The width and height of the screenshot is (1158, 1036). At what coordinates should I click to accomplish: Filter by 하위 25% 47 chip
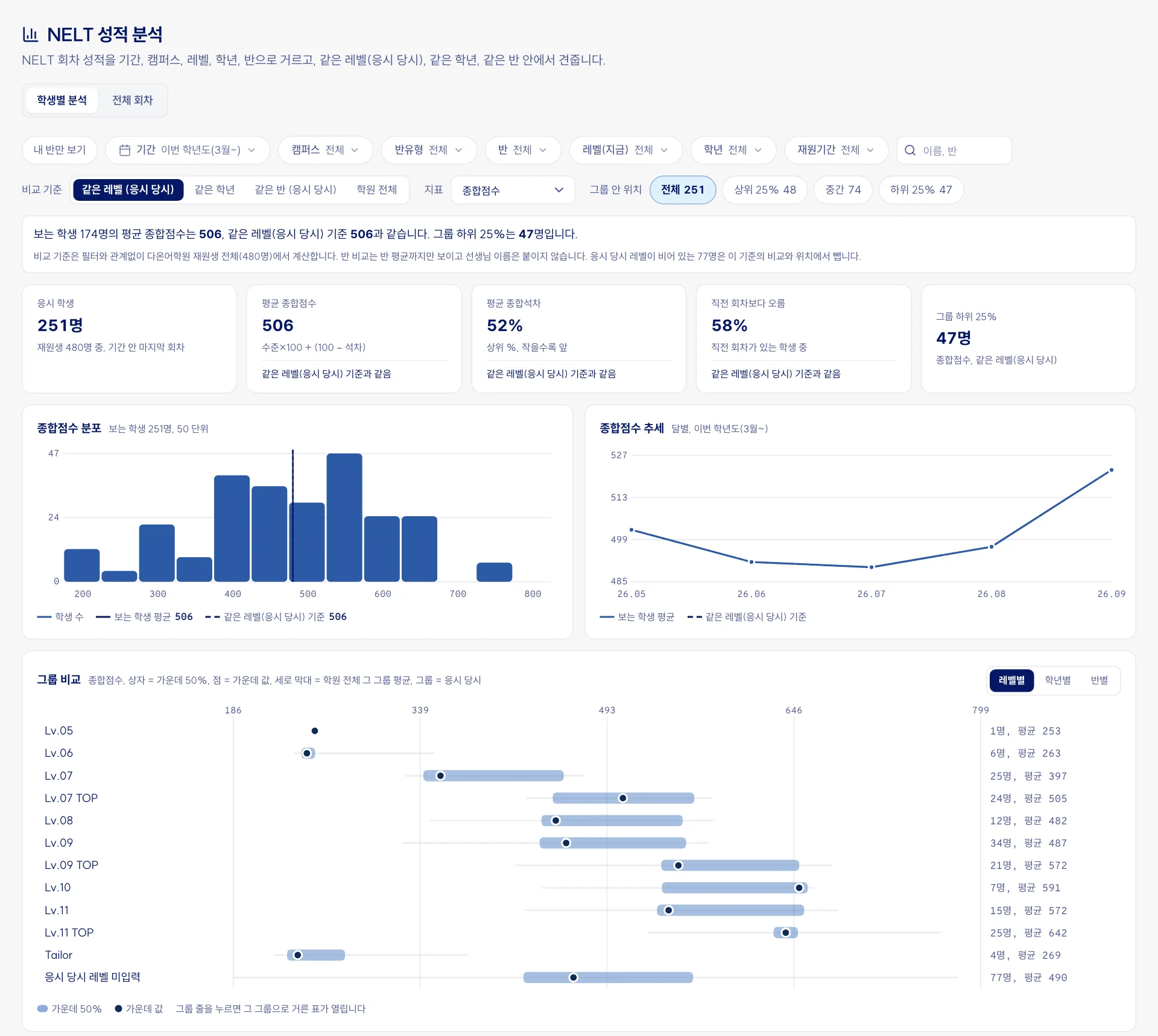921,190
